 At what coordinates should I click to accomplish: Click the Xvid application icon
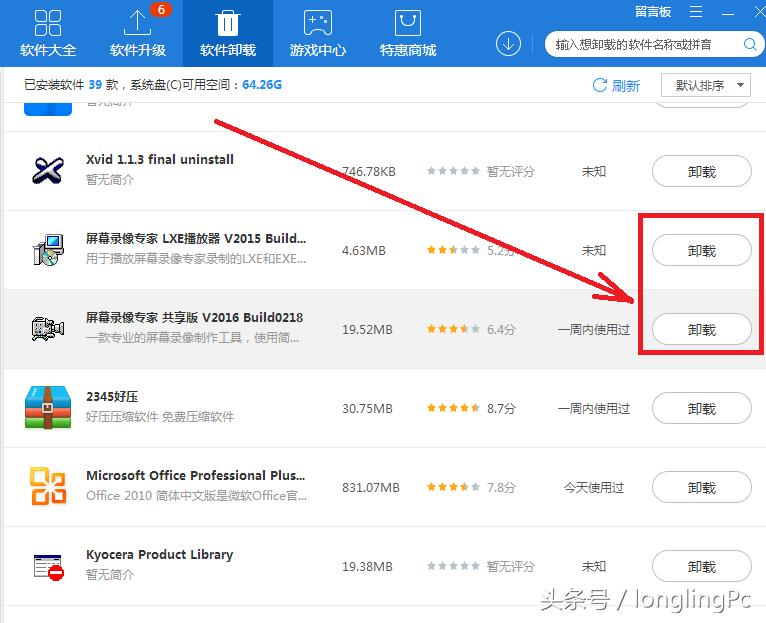(x=48, y=170)
